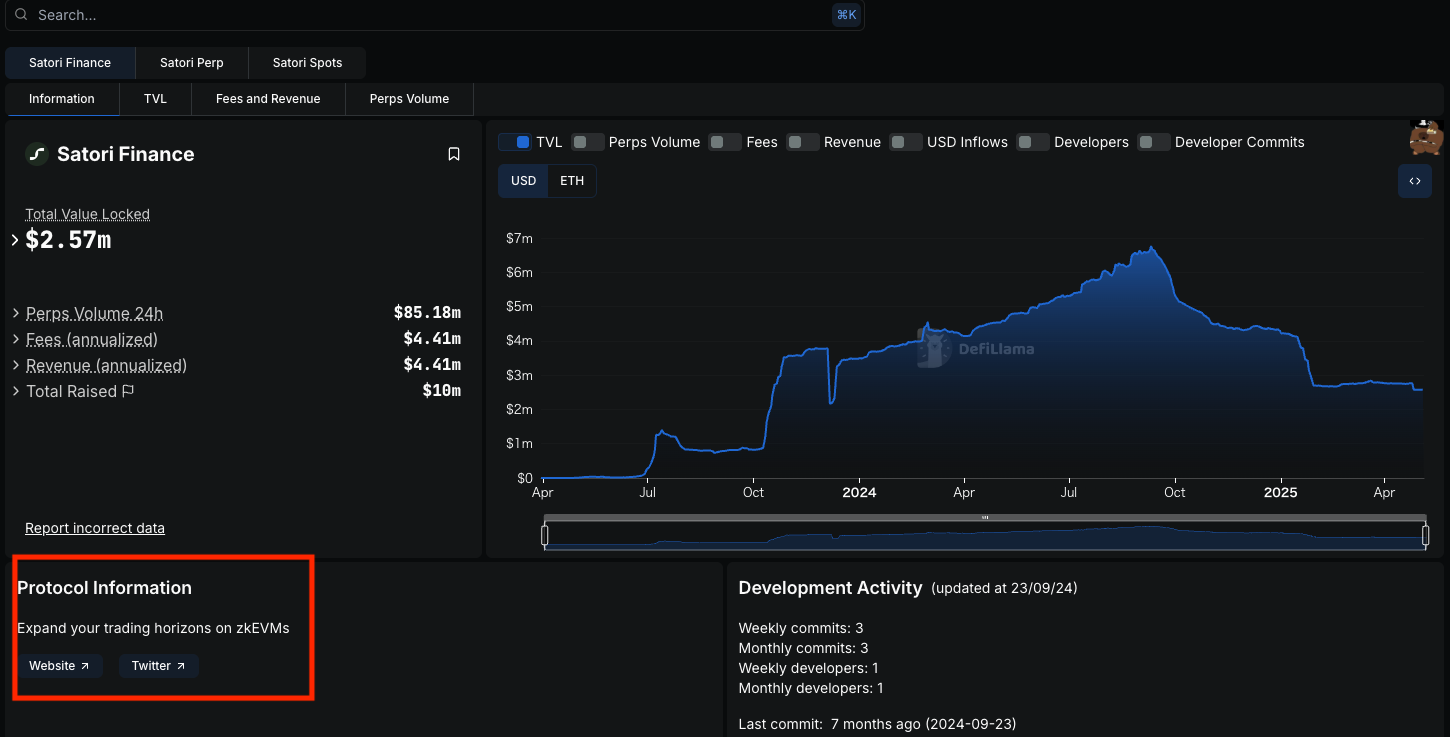
Task: Click the 2024 label on chart axis
Action: 859,492
